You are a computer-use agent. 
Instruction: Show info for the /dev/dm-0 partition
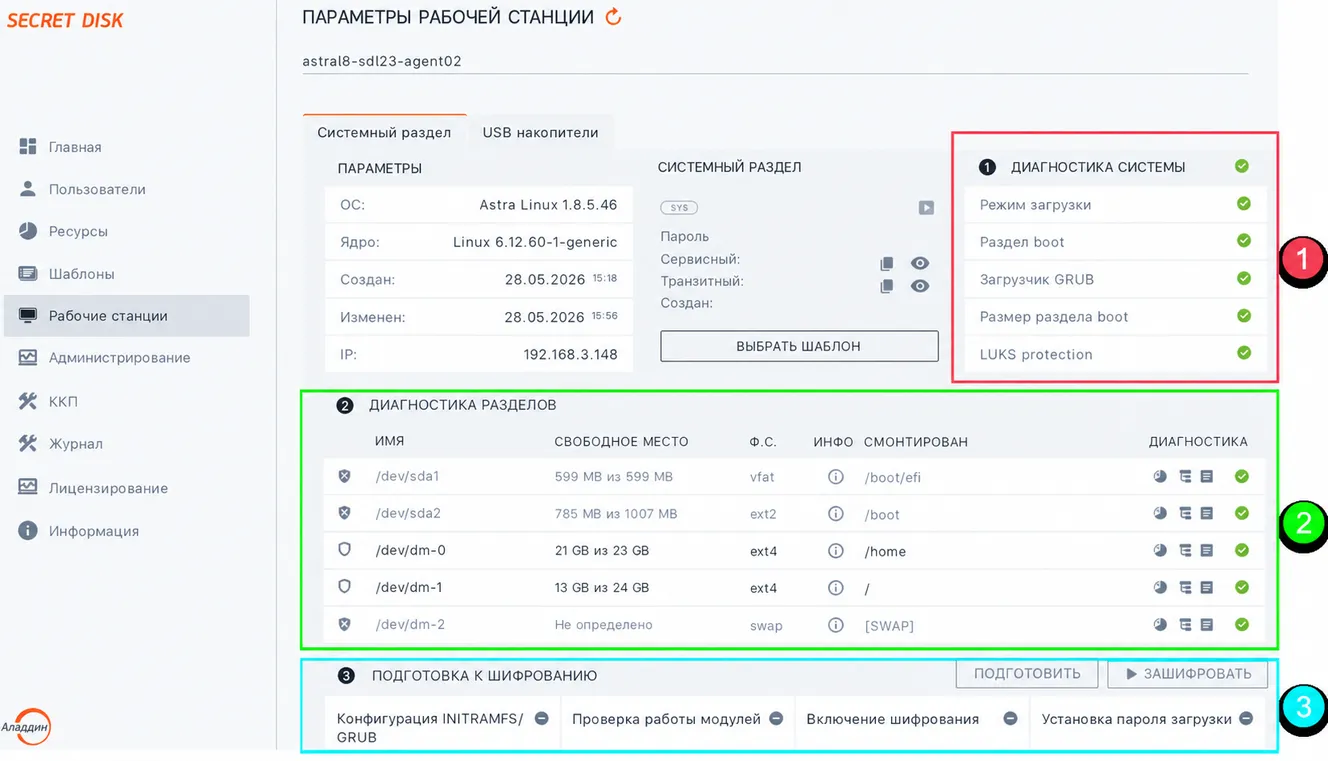click(x=836, y=551)
